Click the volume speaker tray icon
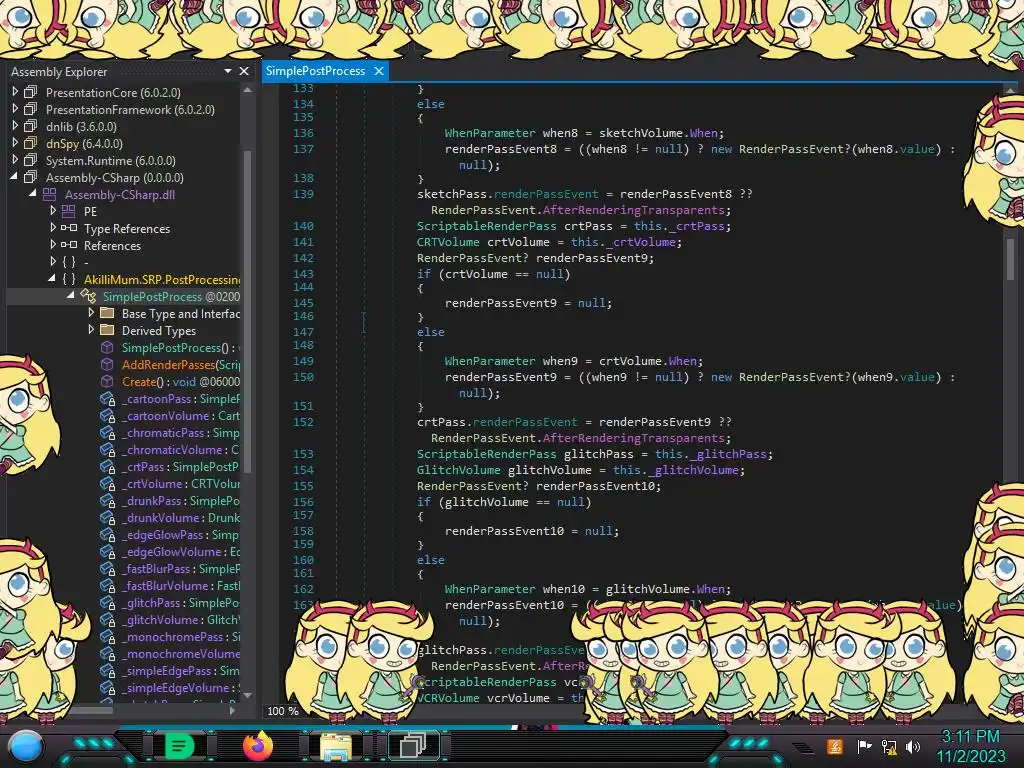Viewport: 1024px width, 768px height. point(912,746)
